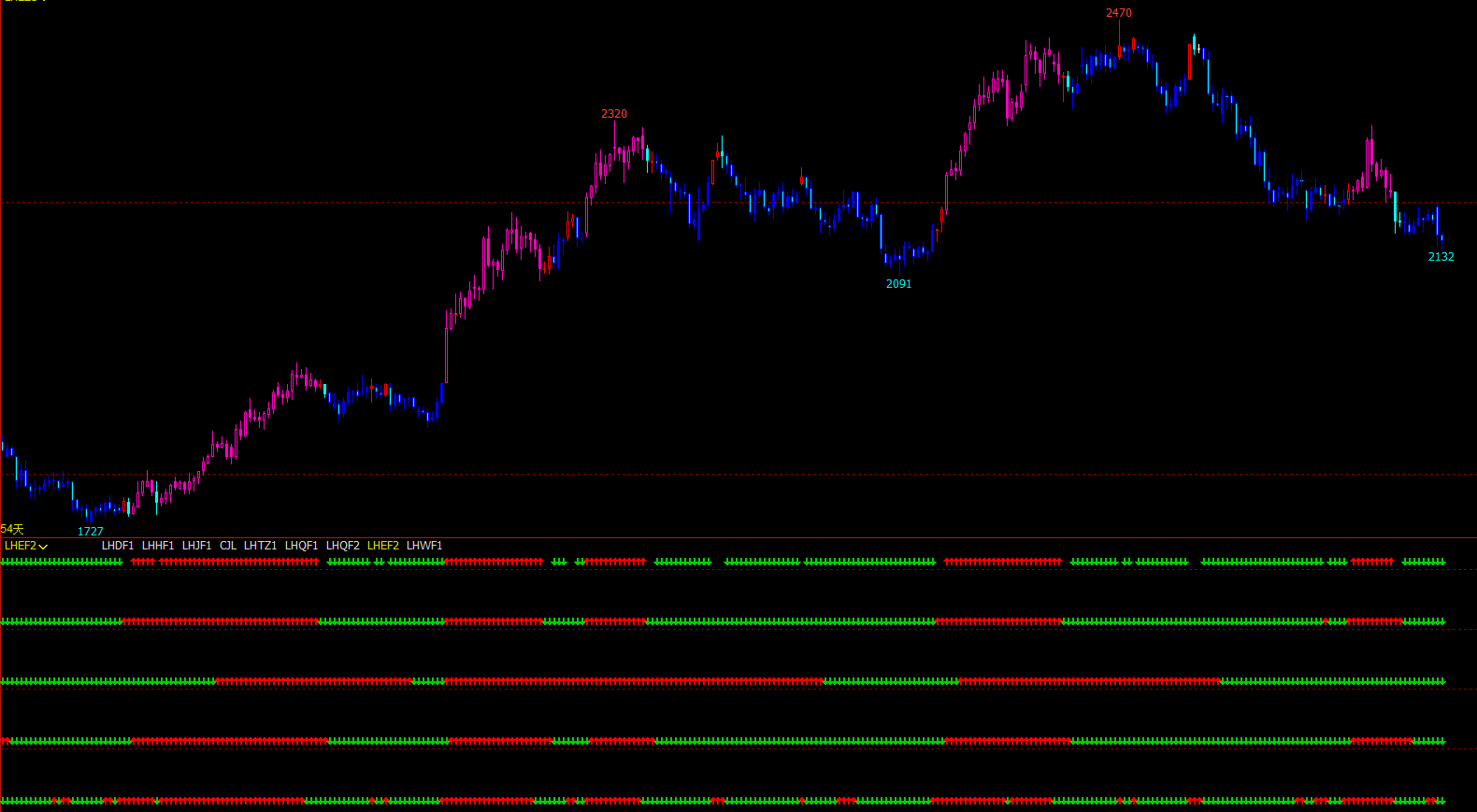Click the 2470 peak price label
The width and height of the screenshot is (1477, 812).
[1118, 13]
